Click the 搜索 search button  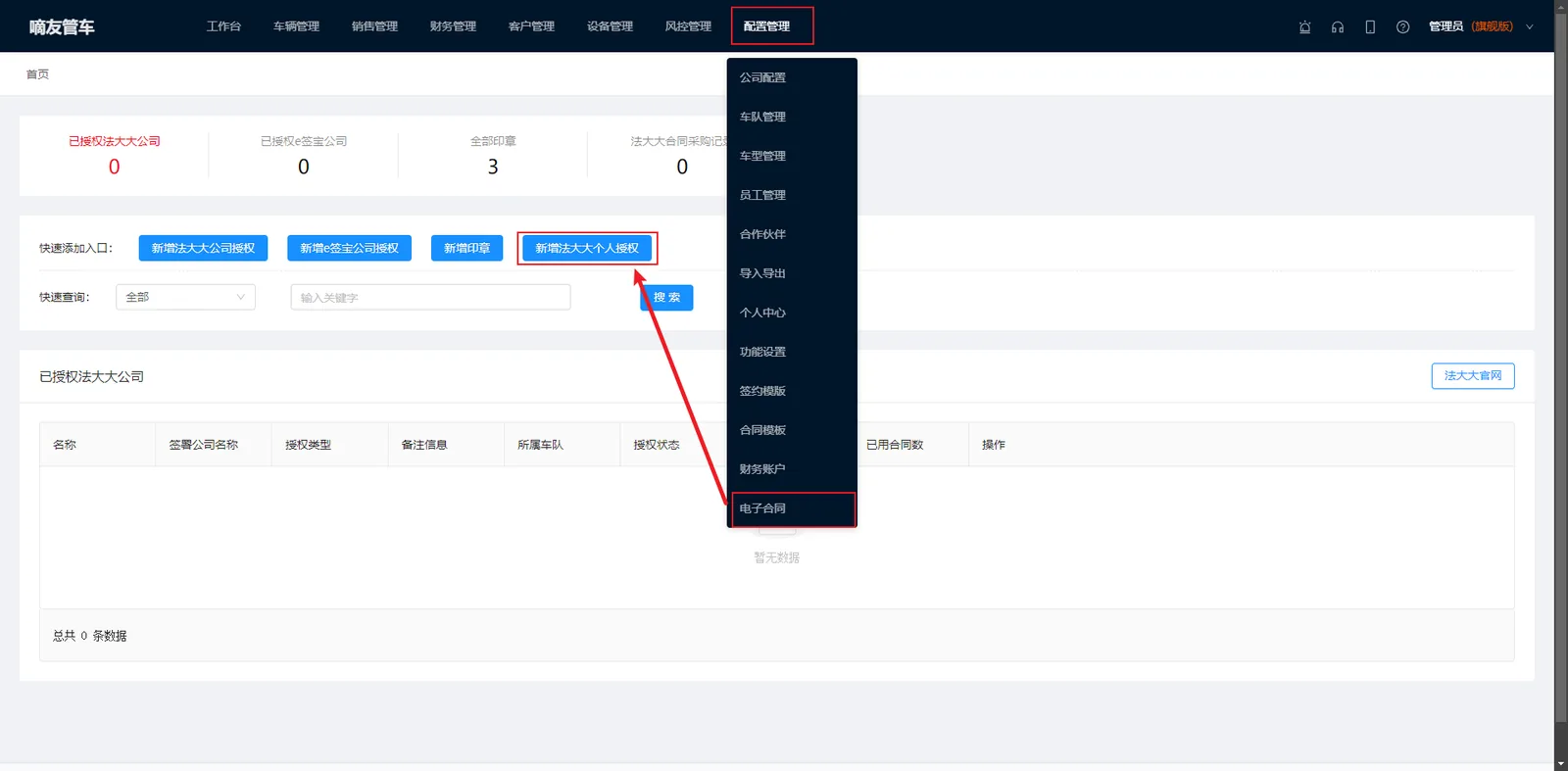point(666,298)
